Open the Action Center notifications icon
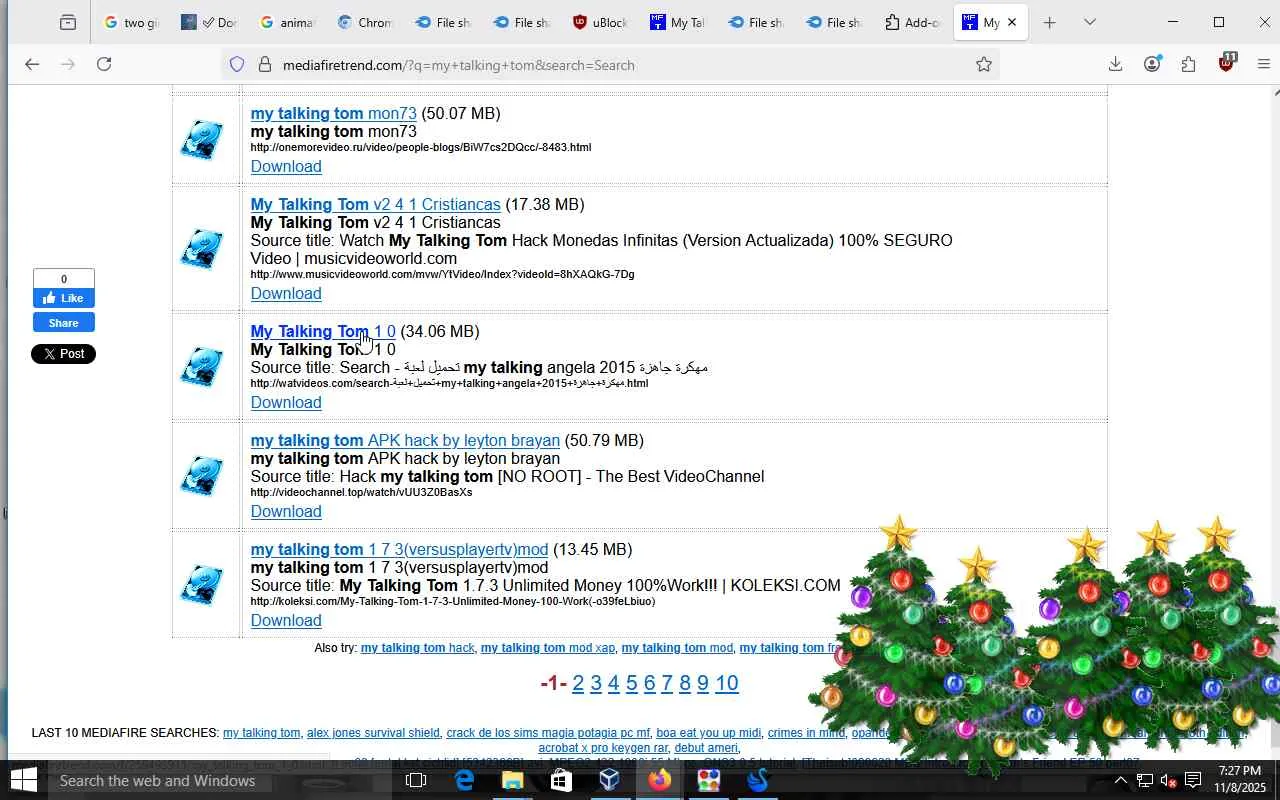This screenshot has height=800, width=1280. click(1193, 781)
